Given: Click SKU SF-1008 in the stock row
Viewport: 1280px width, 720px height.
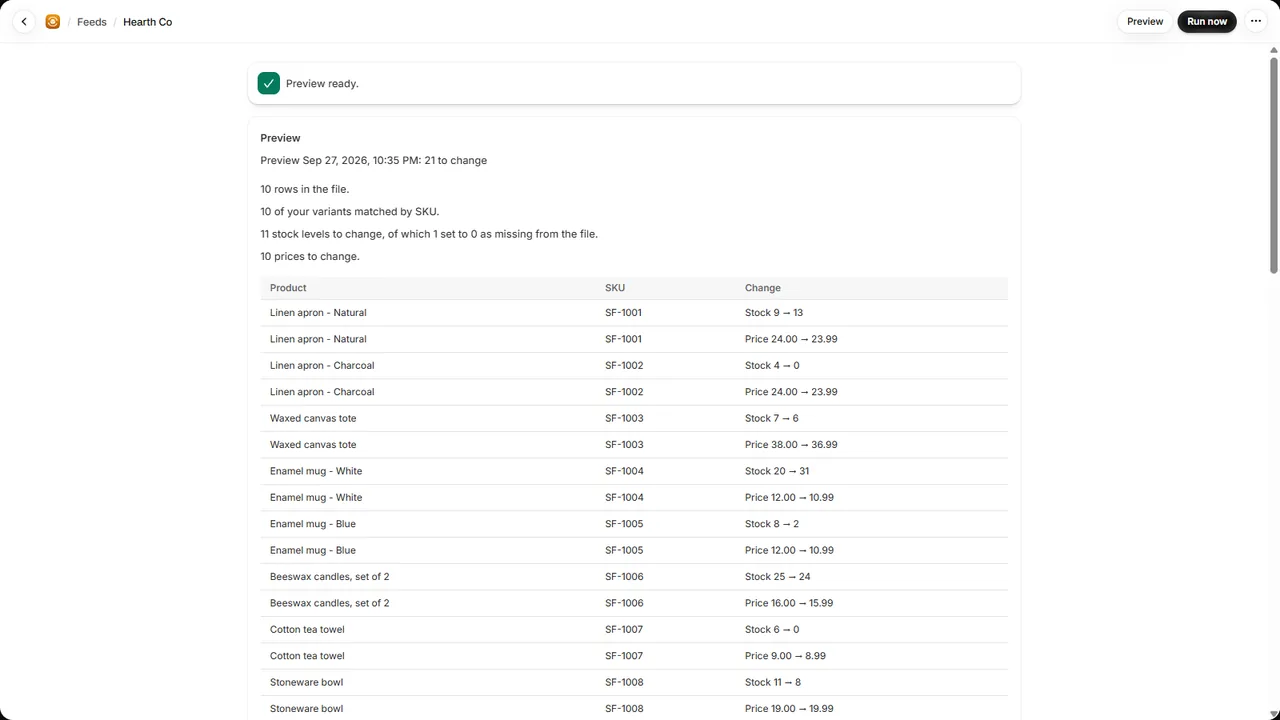Looking at the screenshot, I should (x=624, y=682).
